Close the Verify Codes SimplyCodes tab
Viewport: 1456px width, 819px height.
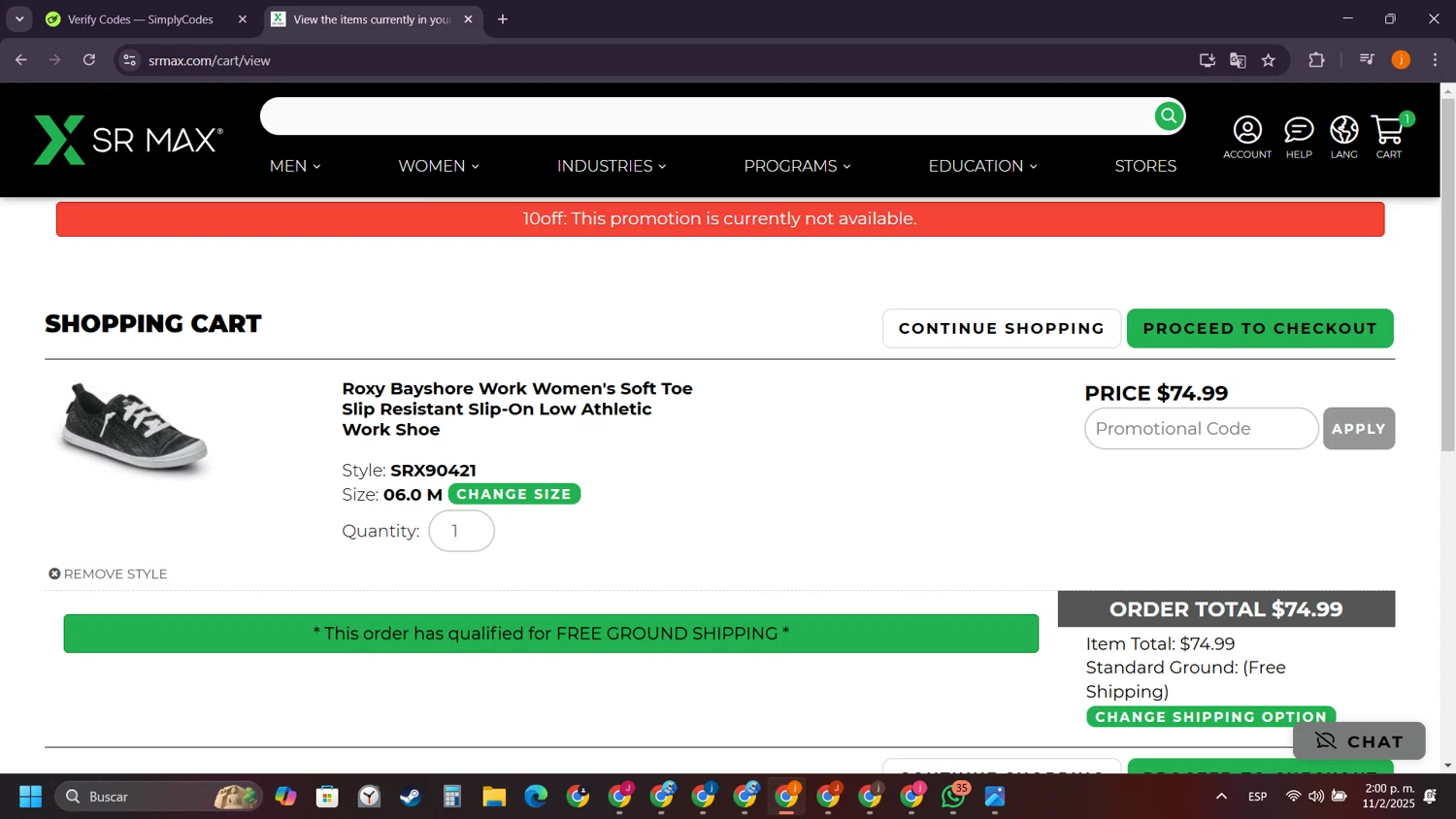(x=243, y=19)
